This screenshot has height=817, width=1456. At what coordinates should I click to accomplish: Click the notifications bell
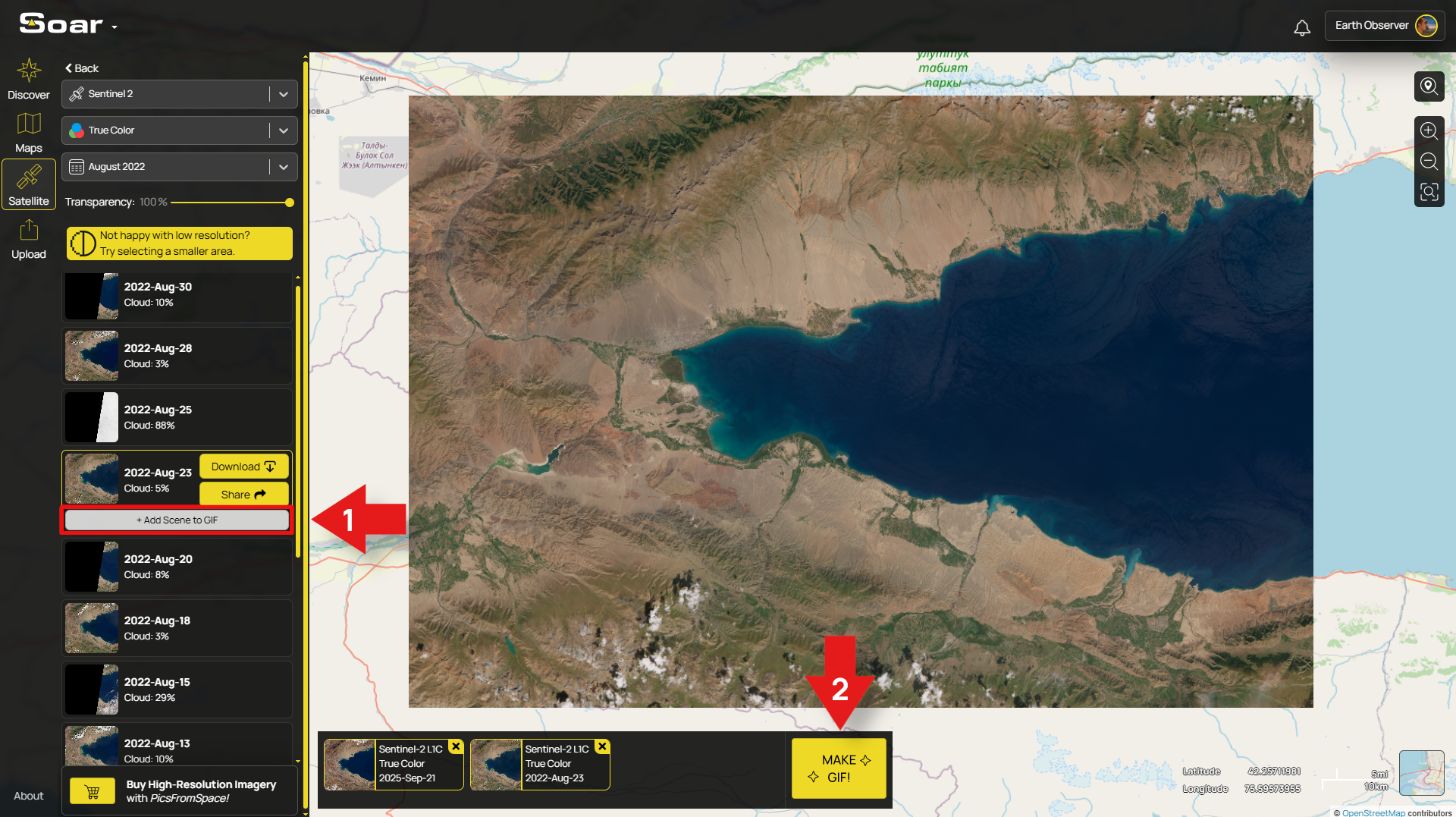coord(1302,27)
